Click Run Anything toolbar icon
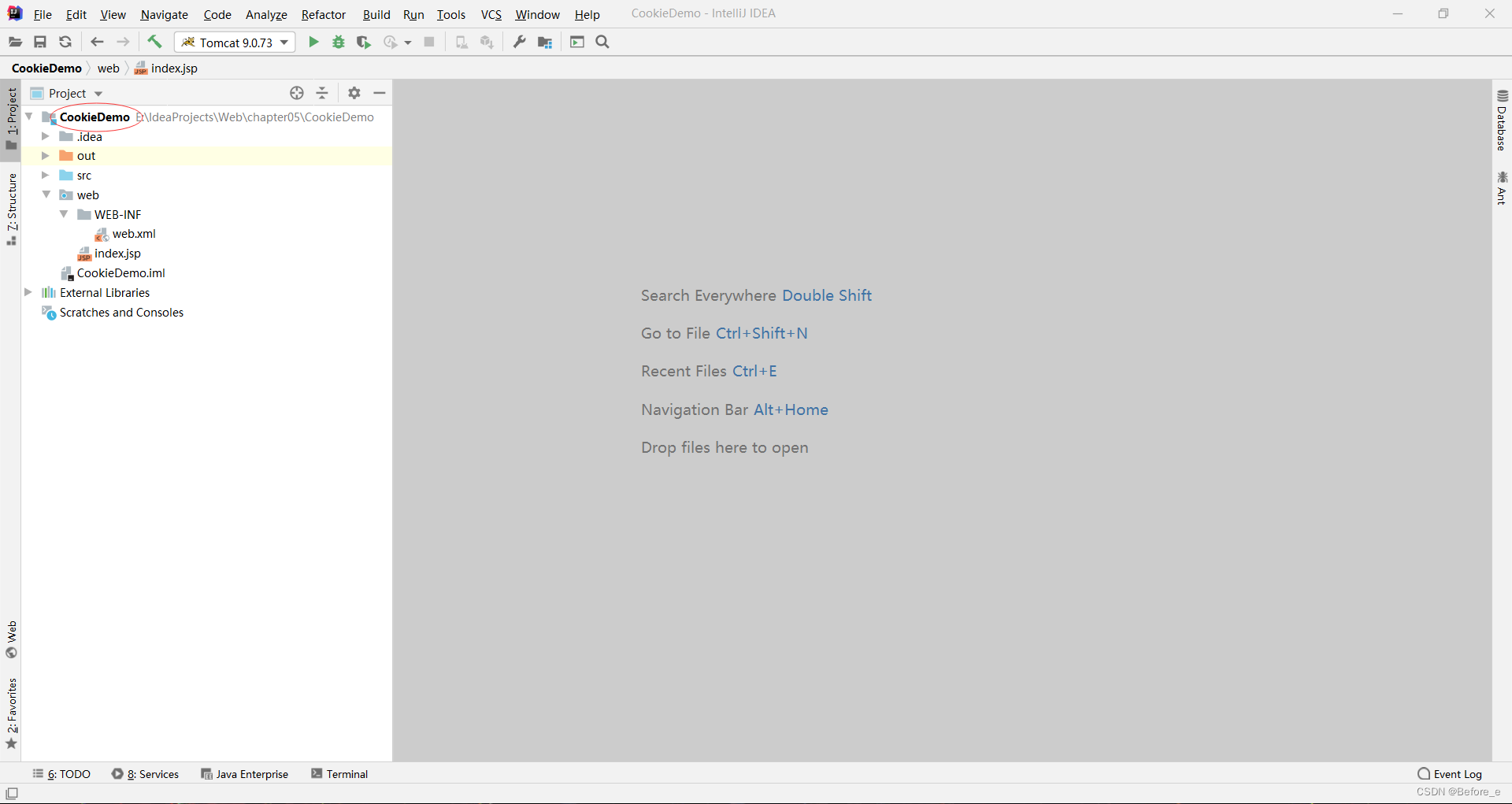The height and width of the screenshot is (804, 1512). (x=577, y=43)
